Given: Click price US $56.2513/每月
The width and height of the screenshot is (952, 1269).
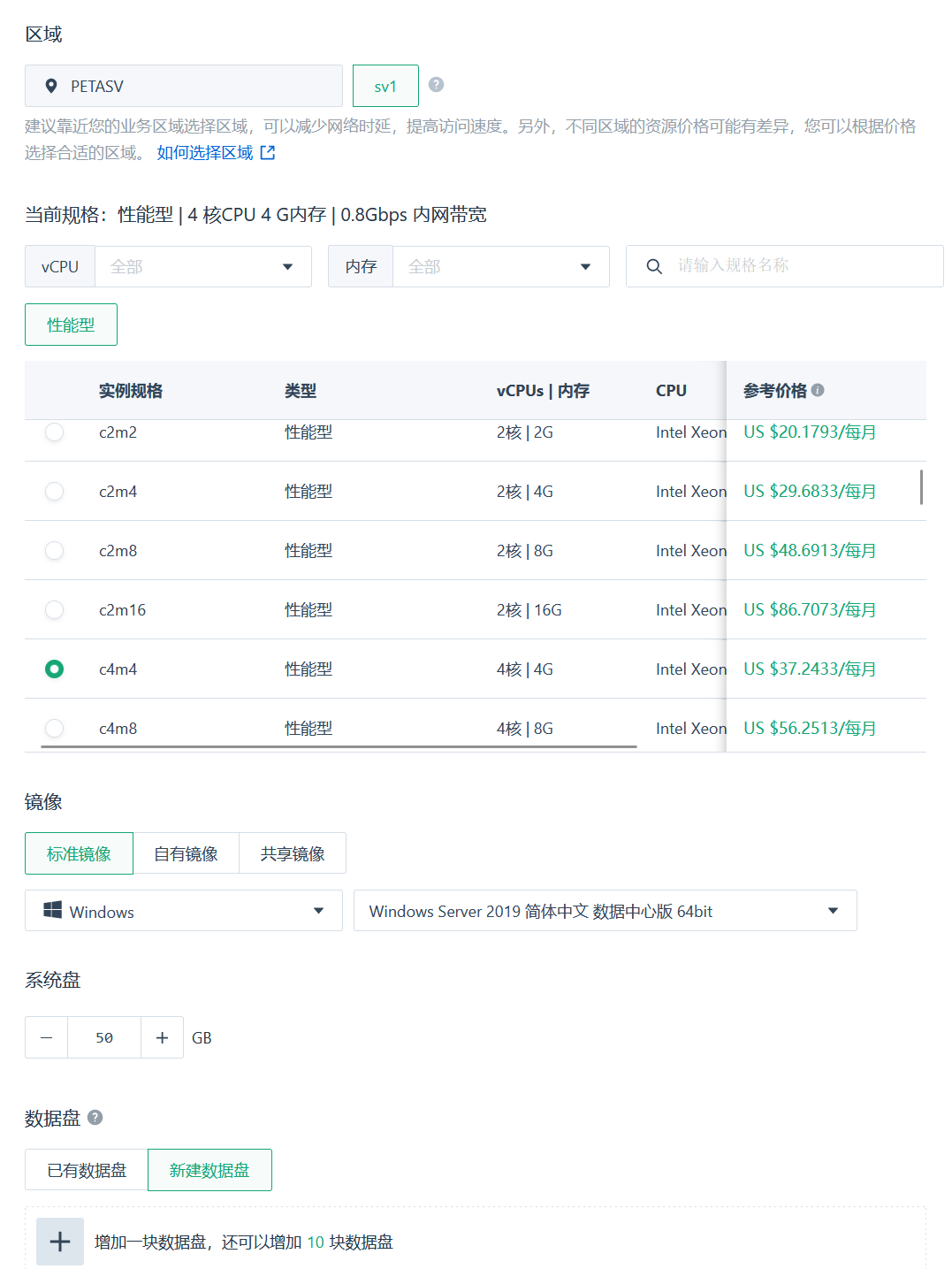Looking at the screenshot, I should click(x=810, y=728).
